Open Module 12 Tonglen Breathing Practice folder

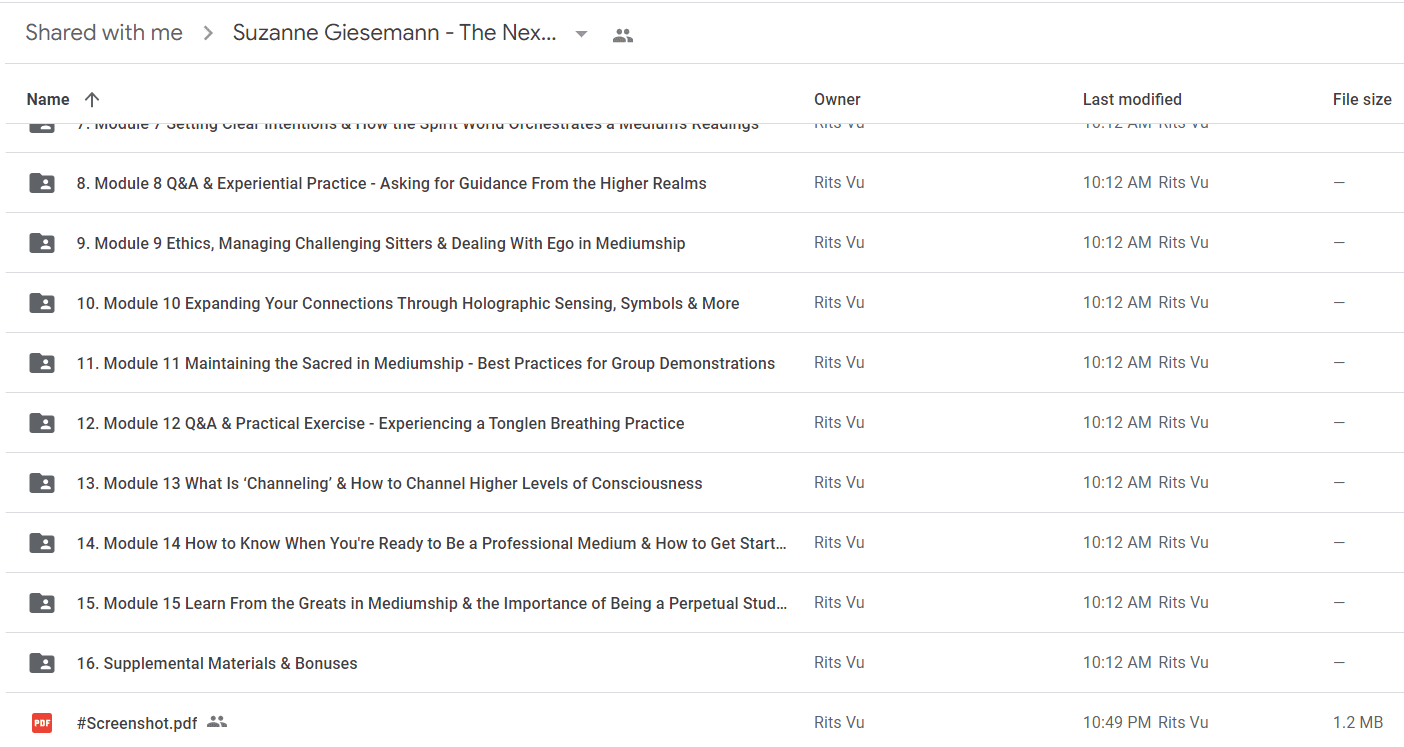pos(380,423)
